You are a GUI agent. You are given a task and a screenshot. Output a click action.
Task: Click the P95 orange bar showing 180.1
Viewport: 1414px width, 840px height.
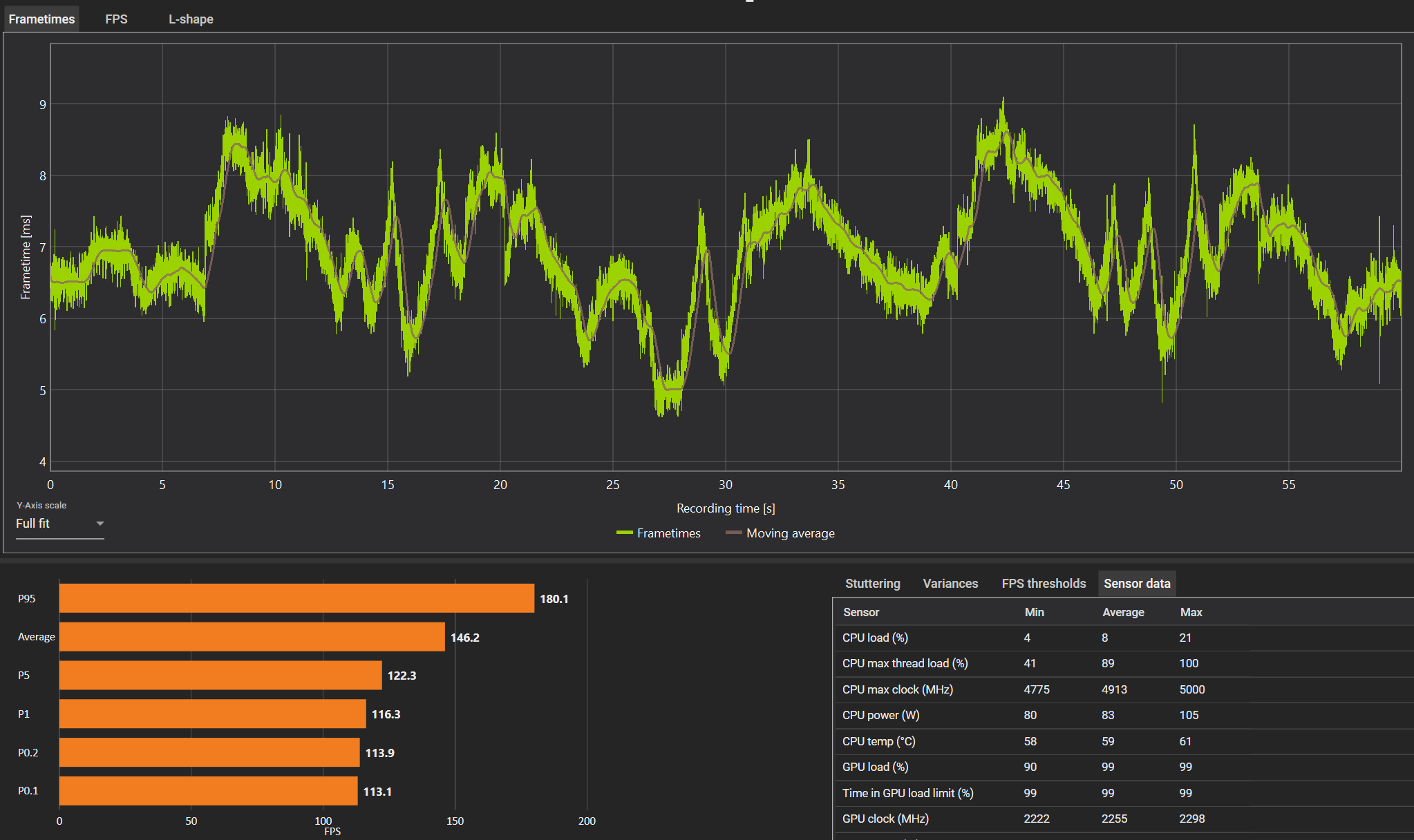(x=296, y=598)
